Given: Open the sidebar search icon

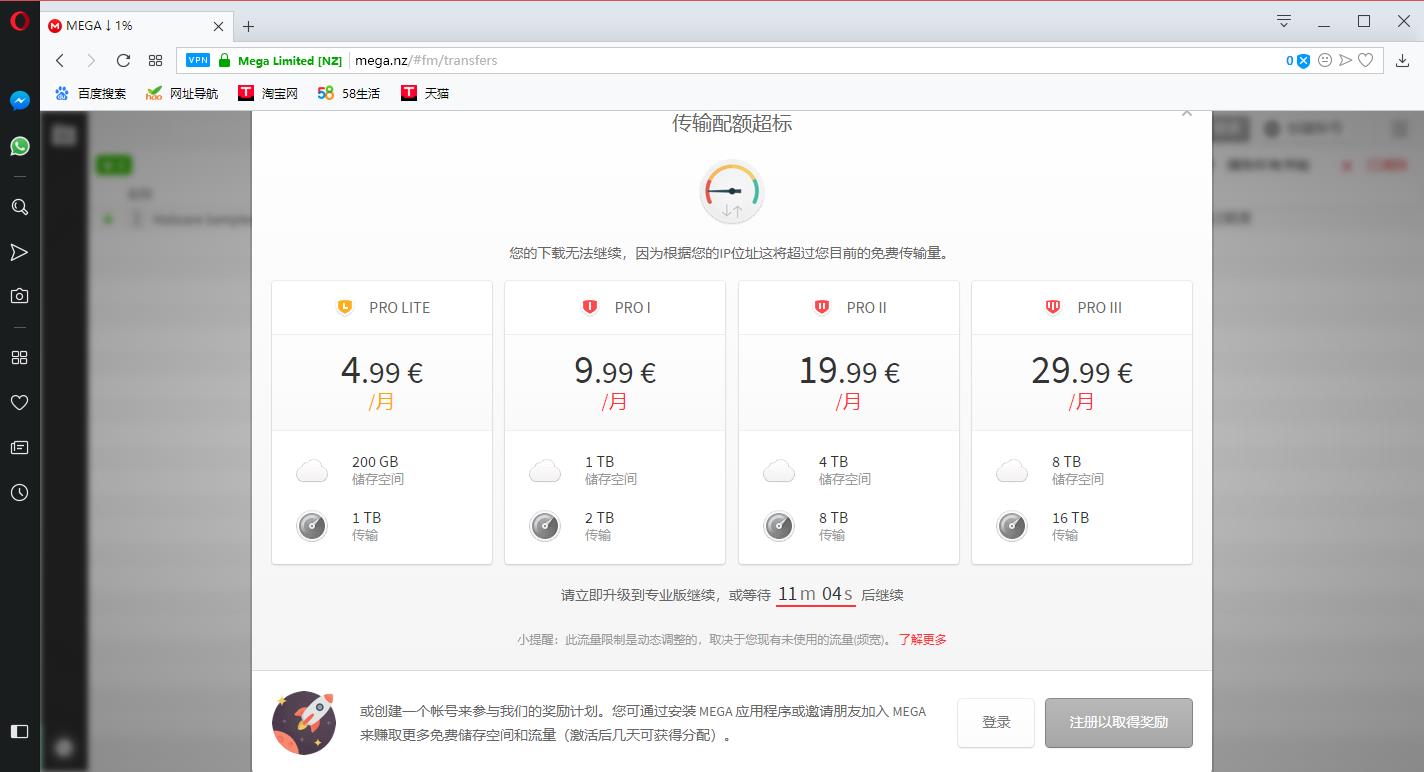Looking at the screenshot, I should click(19, 207).
